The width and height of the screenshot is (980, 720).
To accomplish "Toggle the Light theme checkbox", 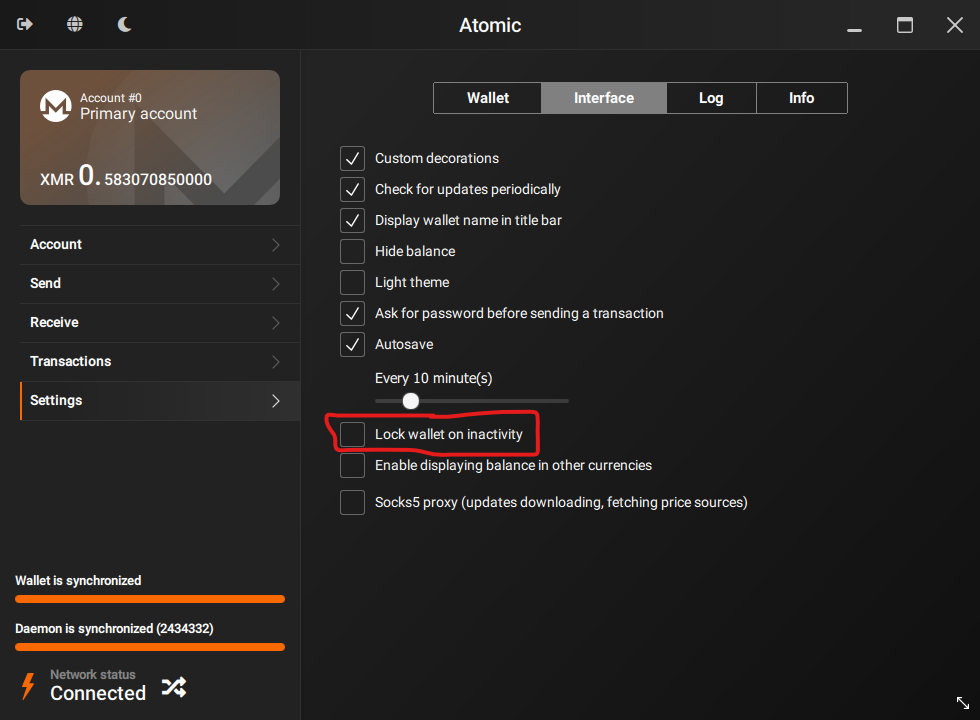I will tap(352, 282).
